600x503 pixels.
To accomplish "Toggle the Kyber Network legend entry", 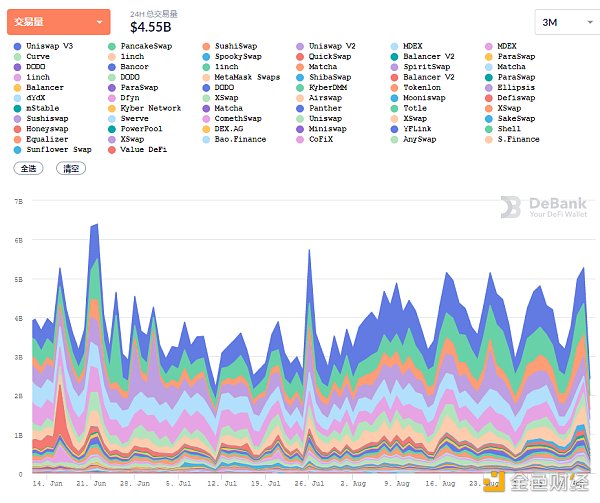I will coord(150,108).
